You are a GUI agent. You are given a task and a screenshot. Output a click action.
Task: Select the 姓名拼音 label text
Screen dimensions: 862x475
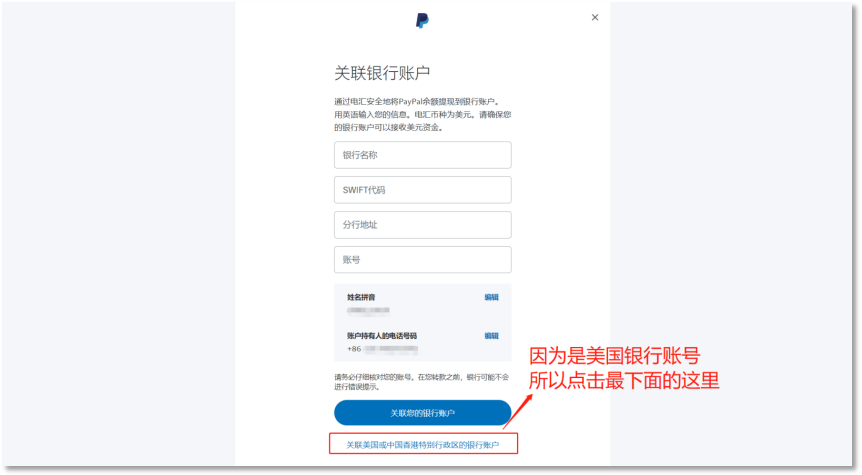click(x=361, y=297)
